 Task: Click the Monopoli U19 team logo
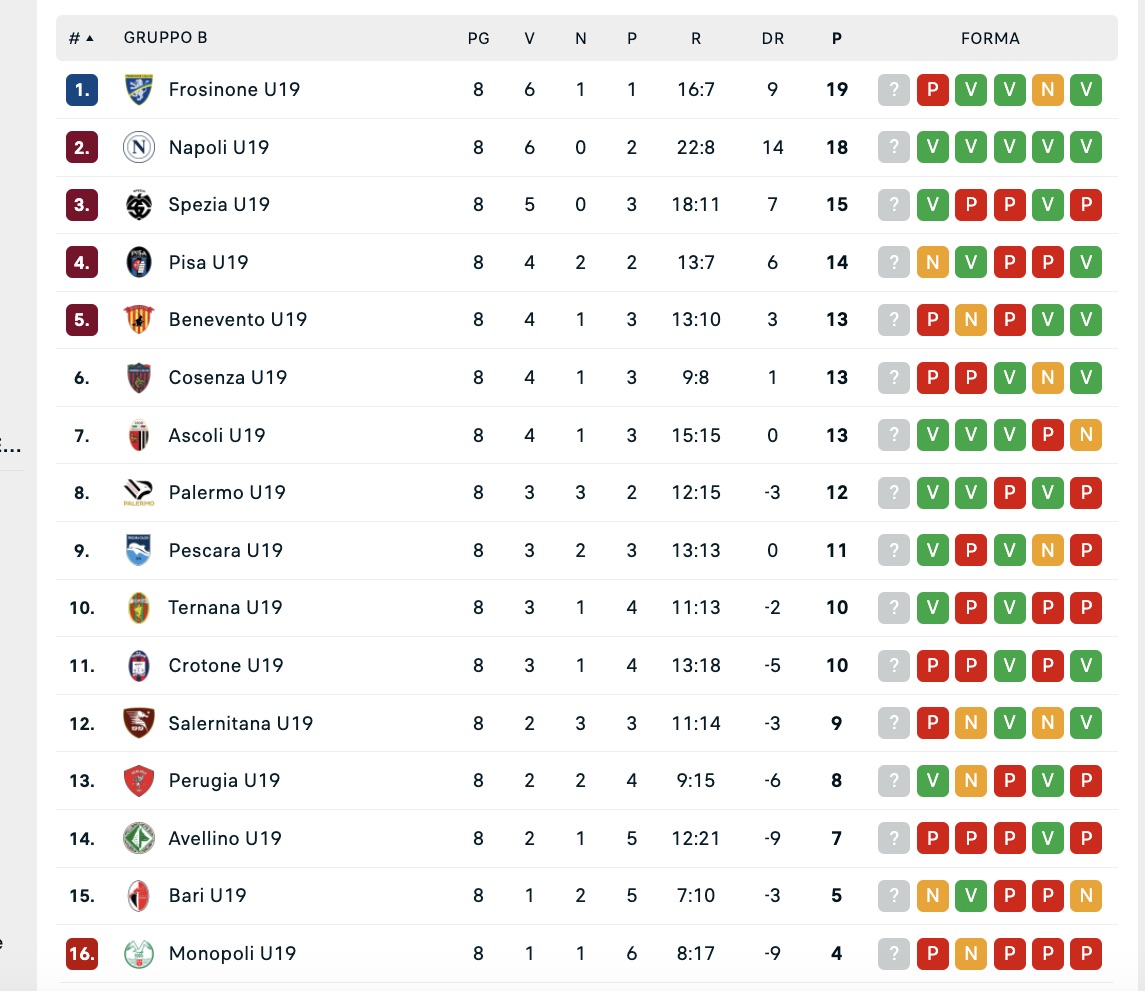[x=139, y=954]
